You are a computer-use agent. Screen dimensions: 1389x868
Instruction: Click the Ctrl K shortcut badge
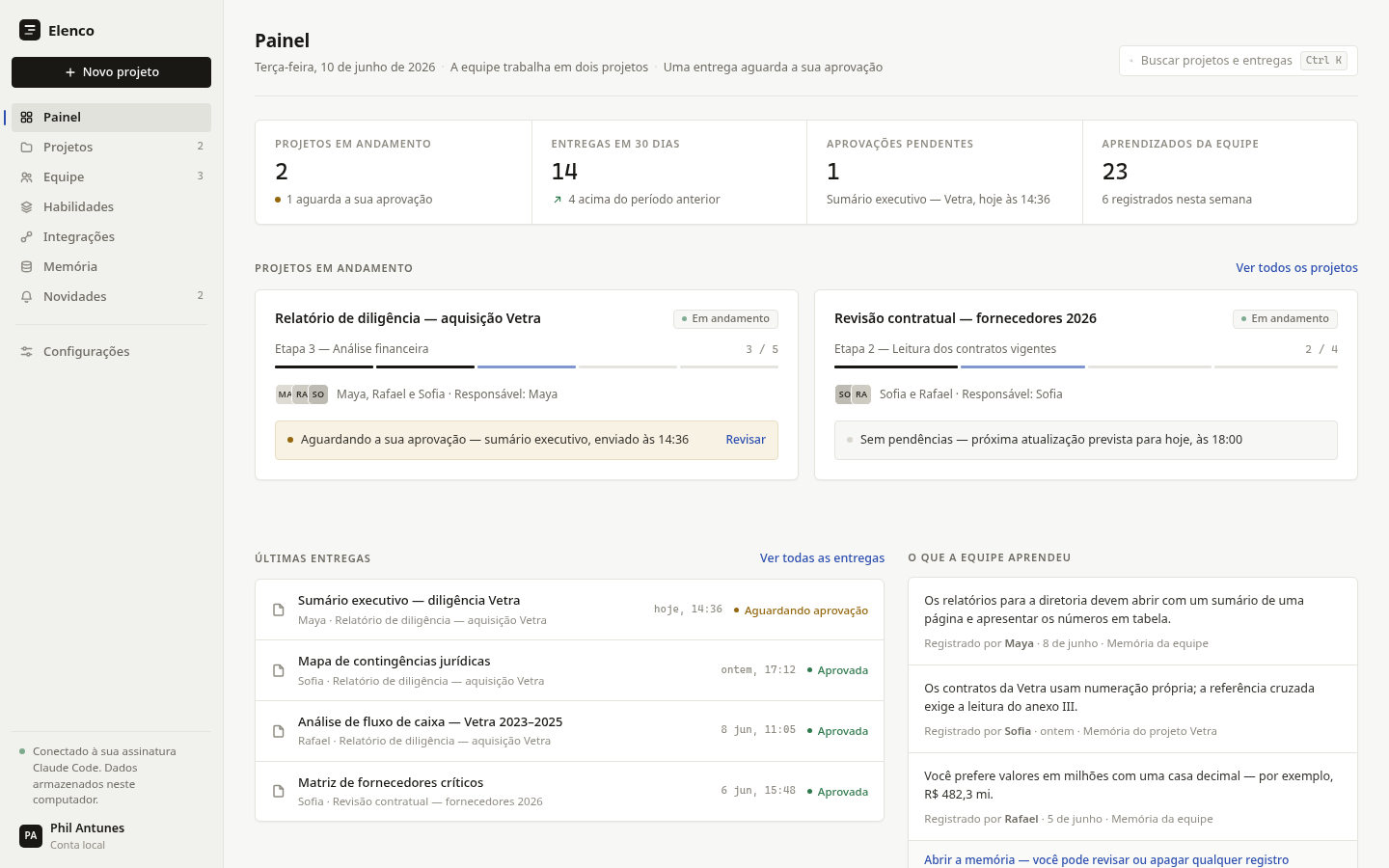pyautogui.click(x=1323, y=61)
